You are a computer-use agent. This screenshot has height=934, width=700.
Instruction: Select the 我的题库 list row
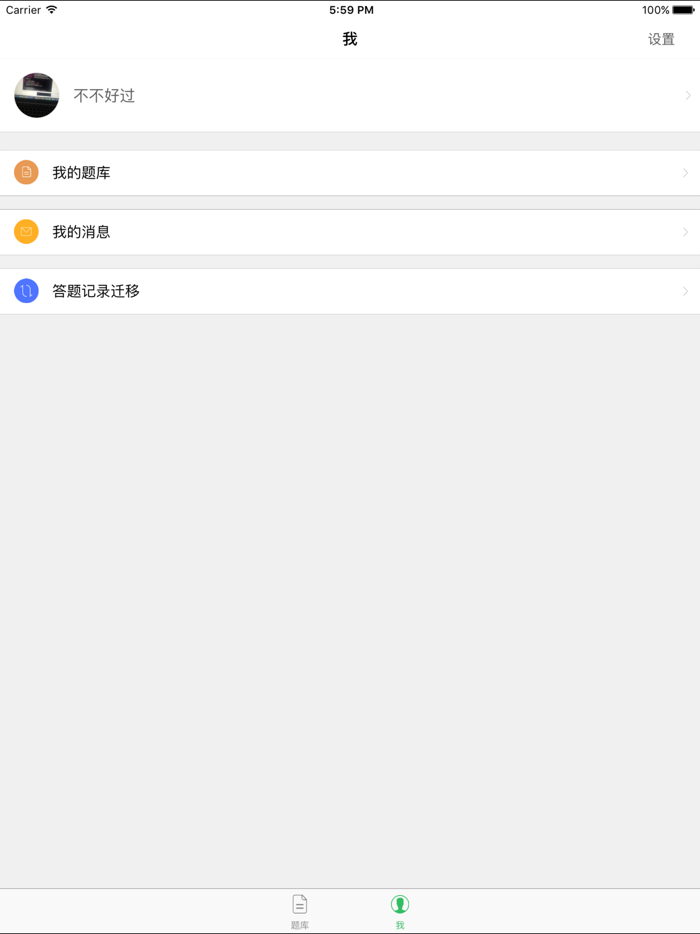point(350,172)
